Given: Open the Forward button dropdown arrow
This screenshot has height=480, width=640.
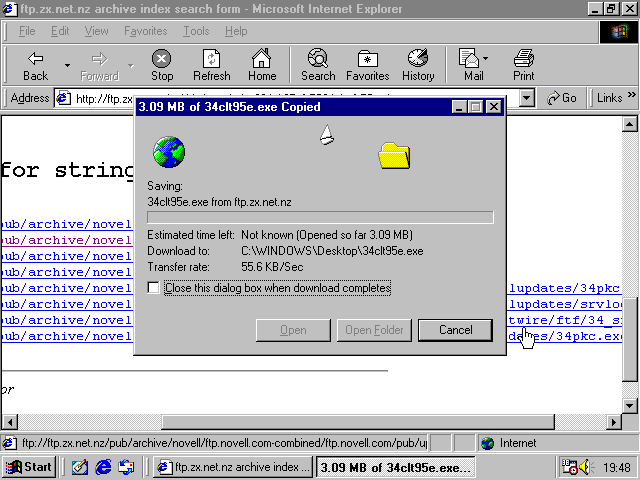Looking at the screenshot, I should [x=131, y=65].
